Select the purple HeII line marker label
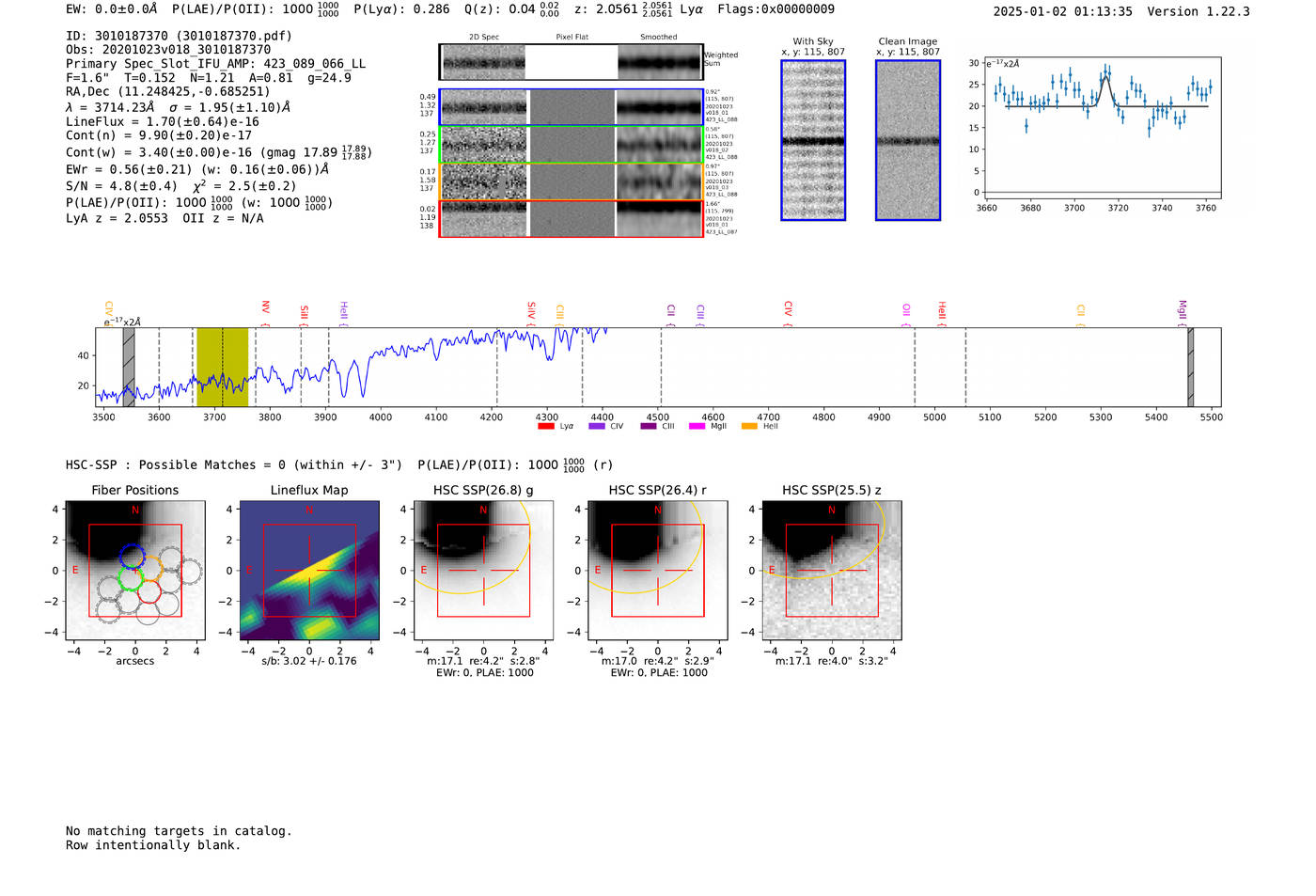 pos(344,311)
